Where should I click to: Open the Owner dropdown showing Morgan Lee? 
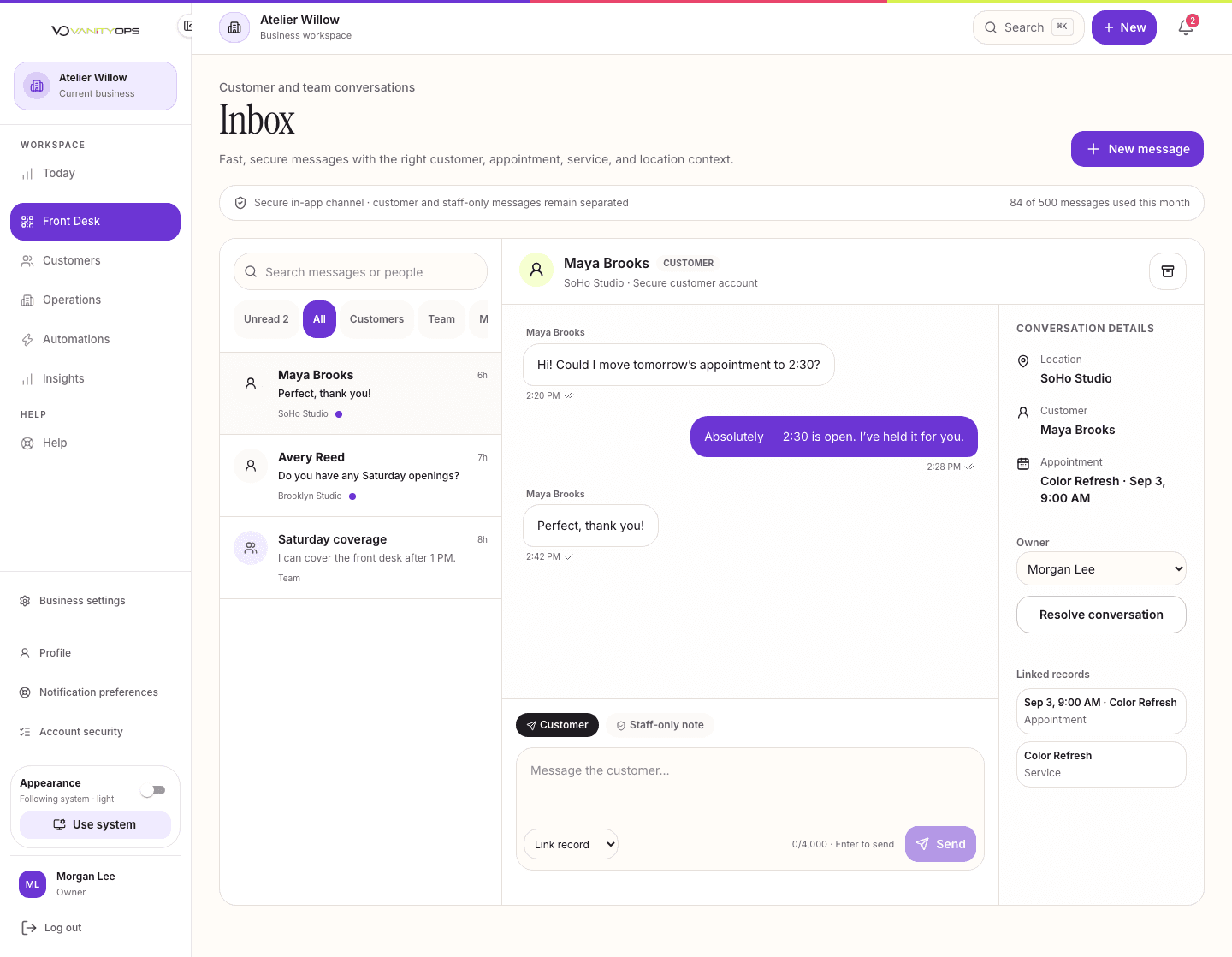pyautogui.click(x=1101, y=569)
